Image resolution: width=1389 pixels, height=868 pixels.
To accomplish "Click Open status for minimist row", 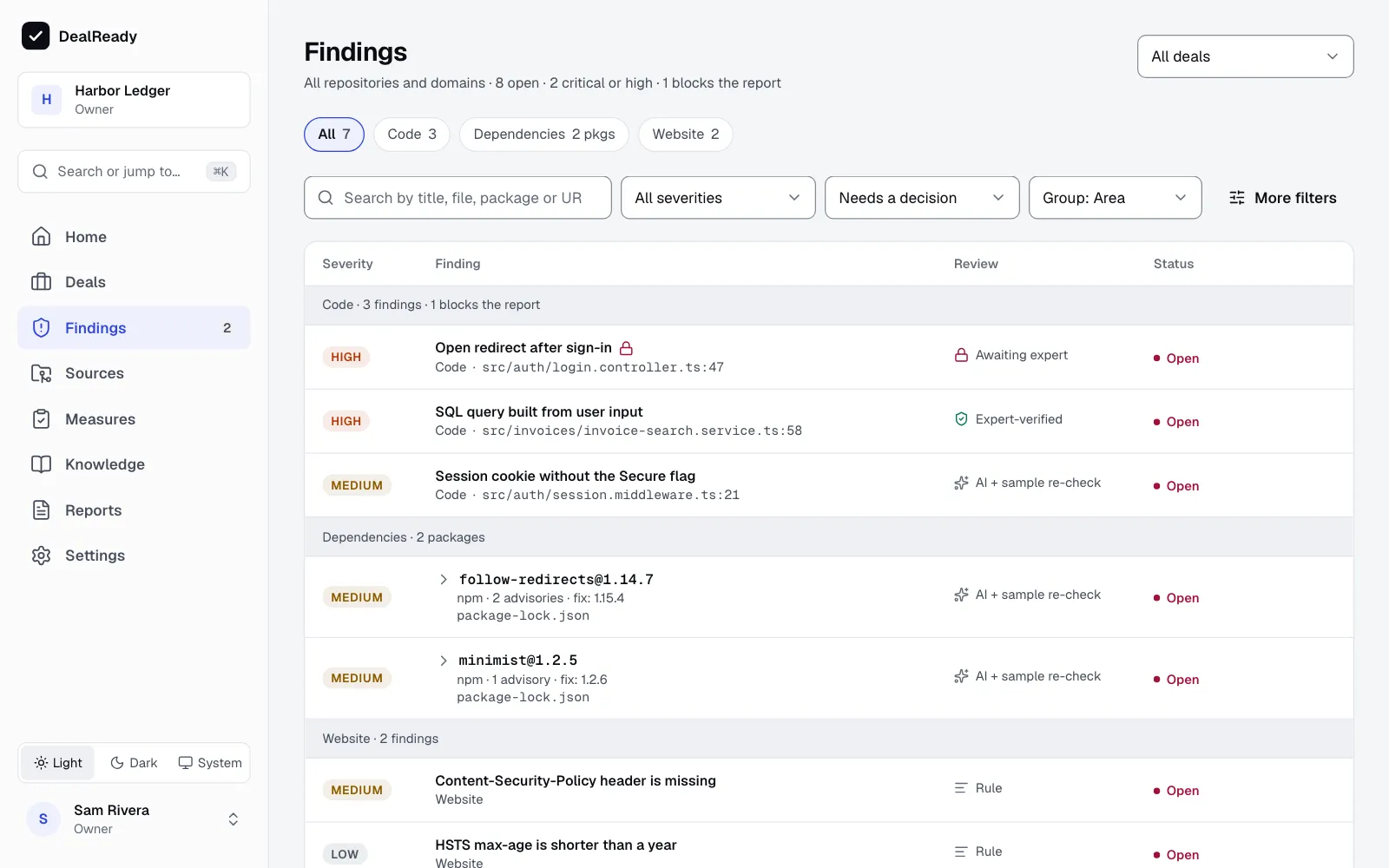I will coord(1176,680).
